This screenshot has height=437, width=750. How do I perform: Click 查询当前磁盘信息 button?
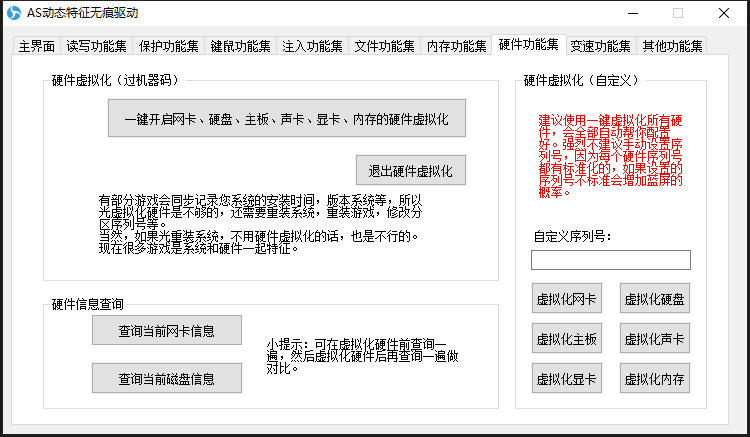tap(167, 378)
